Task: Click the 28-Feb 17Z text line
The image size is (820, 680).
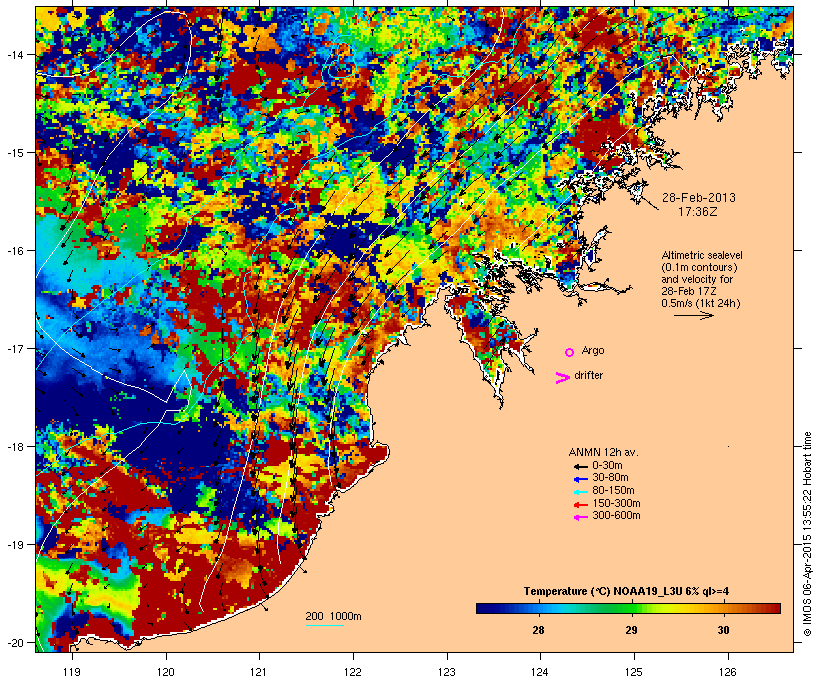Action: 689,291
